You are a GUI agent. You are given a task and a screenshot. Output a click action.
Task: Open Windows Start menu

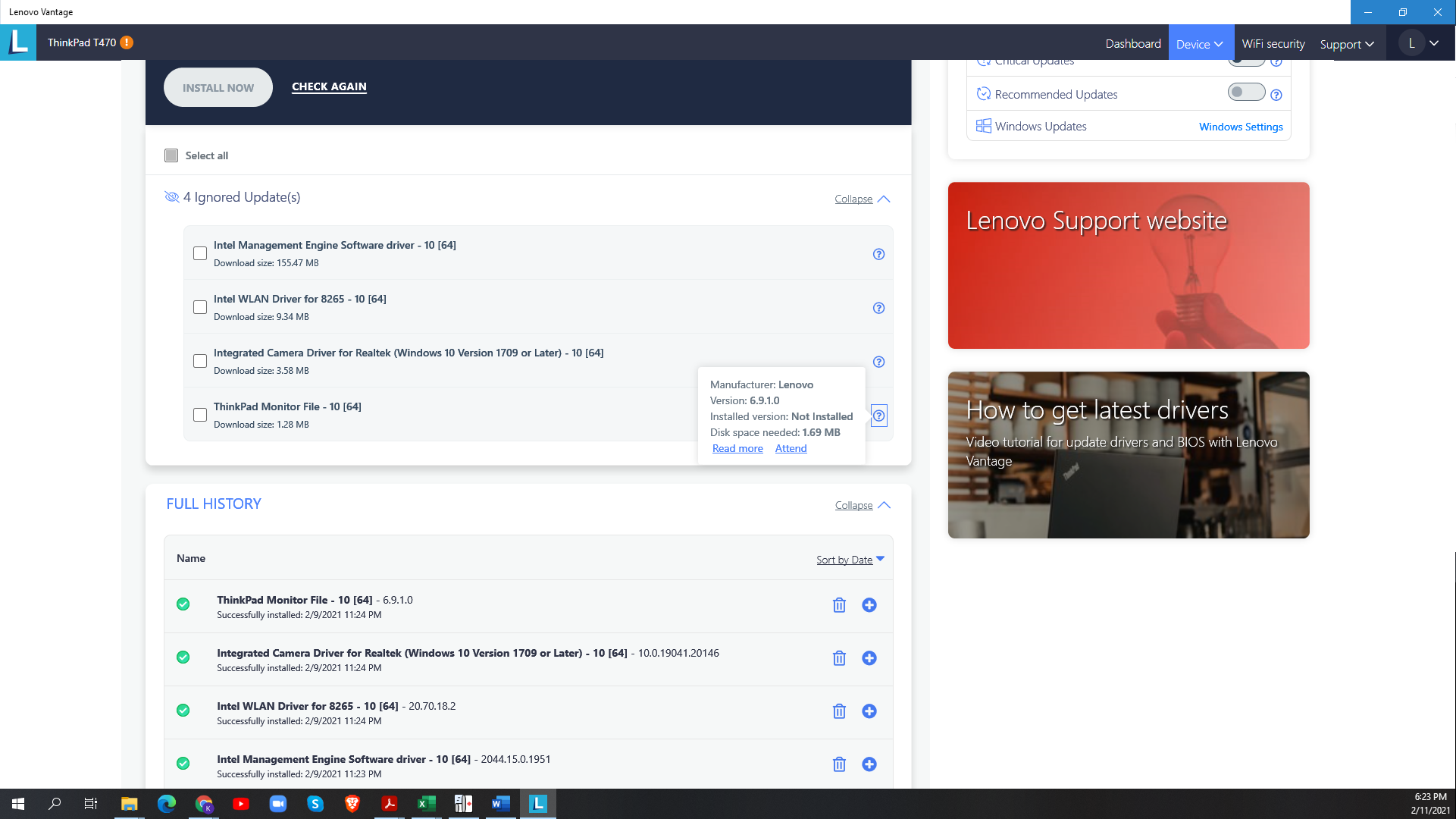coord(18,804)
